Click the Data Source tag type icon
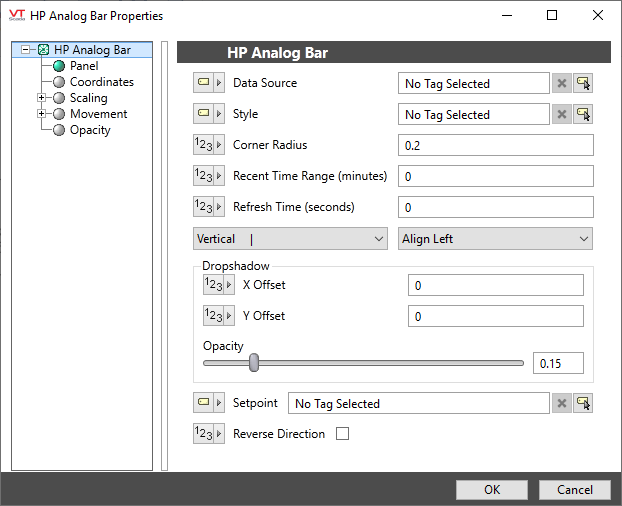 pos(208,83)
